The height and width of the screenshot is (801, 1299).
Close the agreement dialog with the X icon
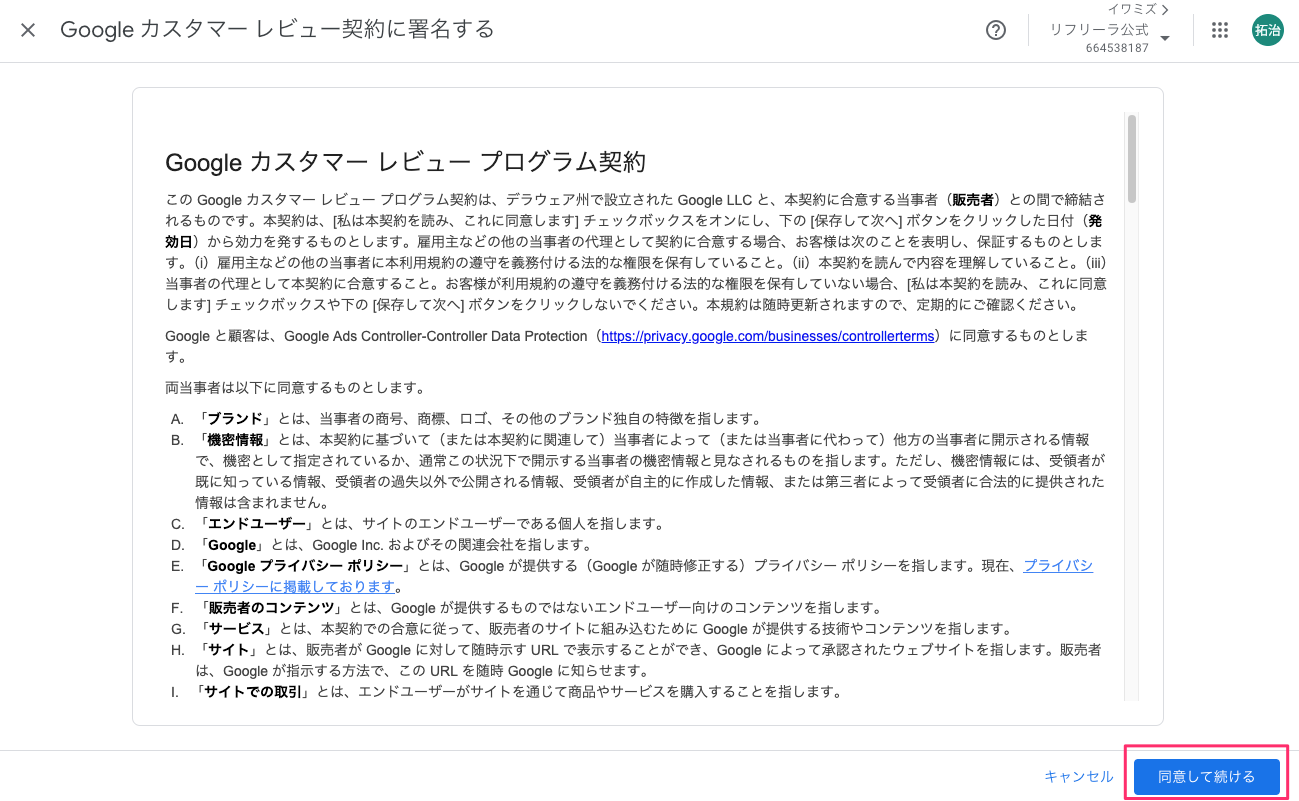point(28,30)
